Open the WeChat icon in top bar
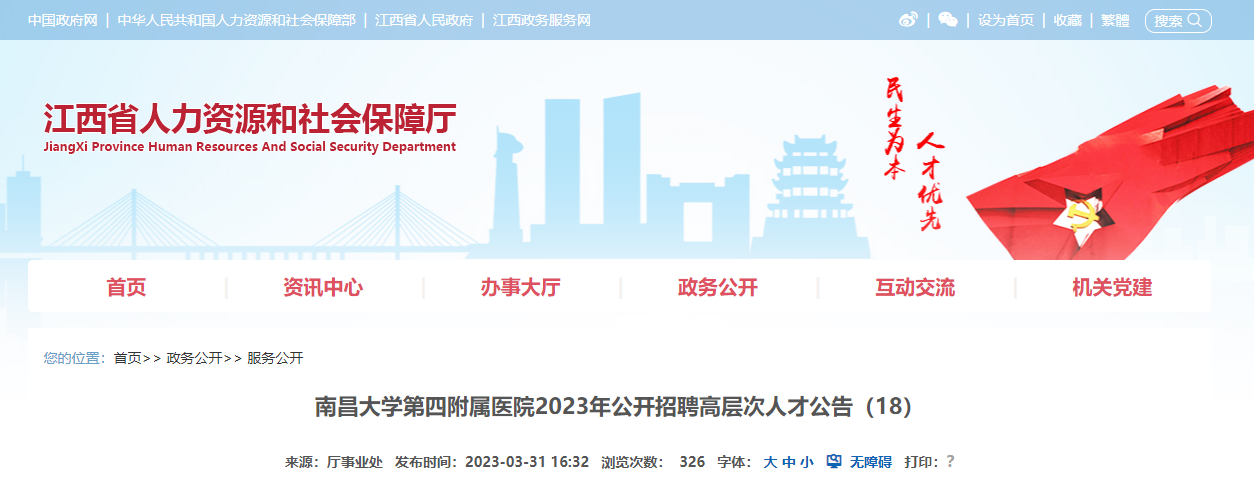Screen dimensions: 1254x480 tap(948, 20)
